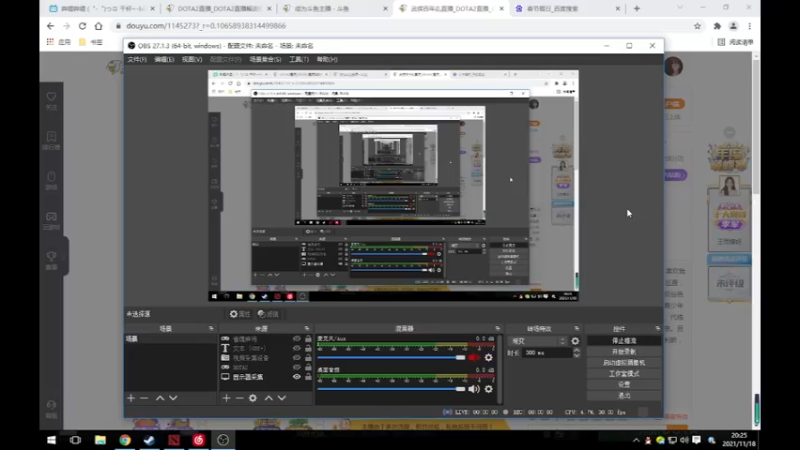Open the 文件(F) menu in OBS
800x450 pixels.
click(137, 60)
